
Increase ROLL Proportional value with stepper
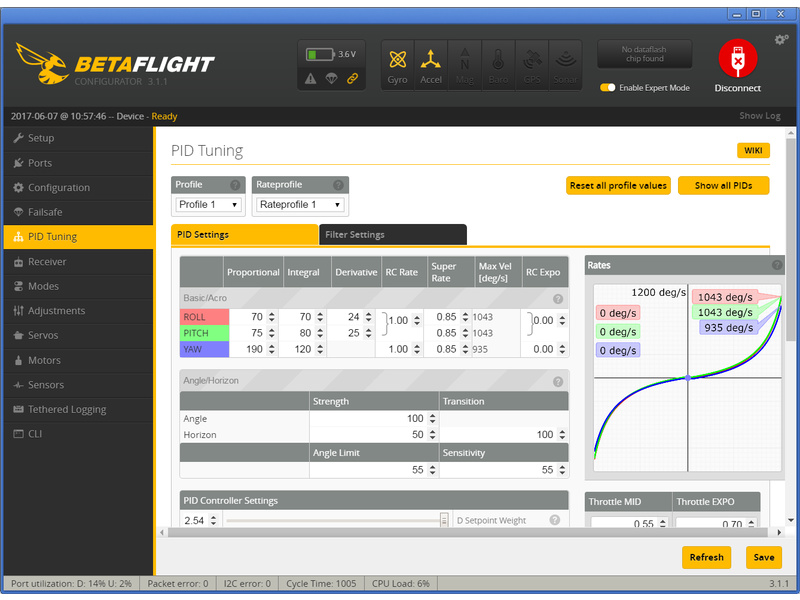(x=272, y=314)
